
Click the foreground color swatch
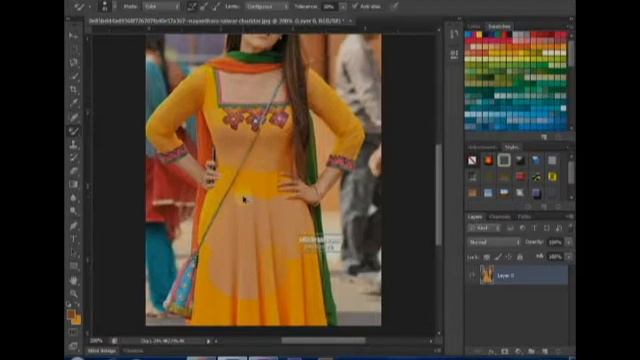[x=71, y=315]
